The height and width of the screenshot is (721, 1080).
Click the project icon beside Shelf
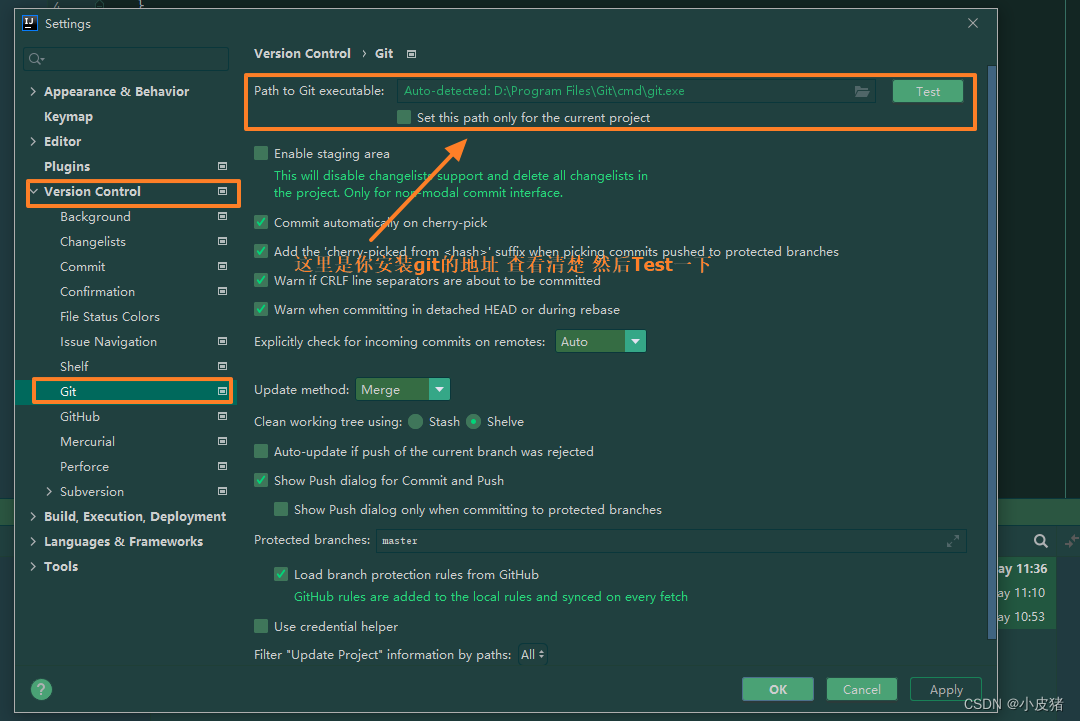(222, 366)
